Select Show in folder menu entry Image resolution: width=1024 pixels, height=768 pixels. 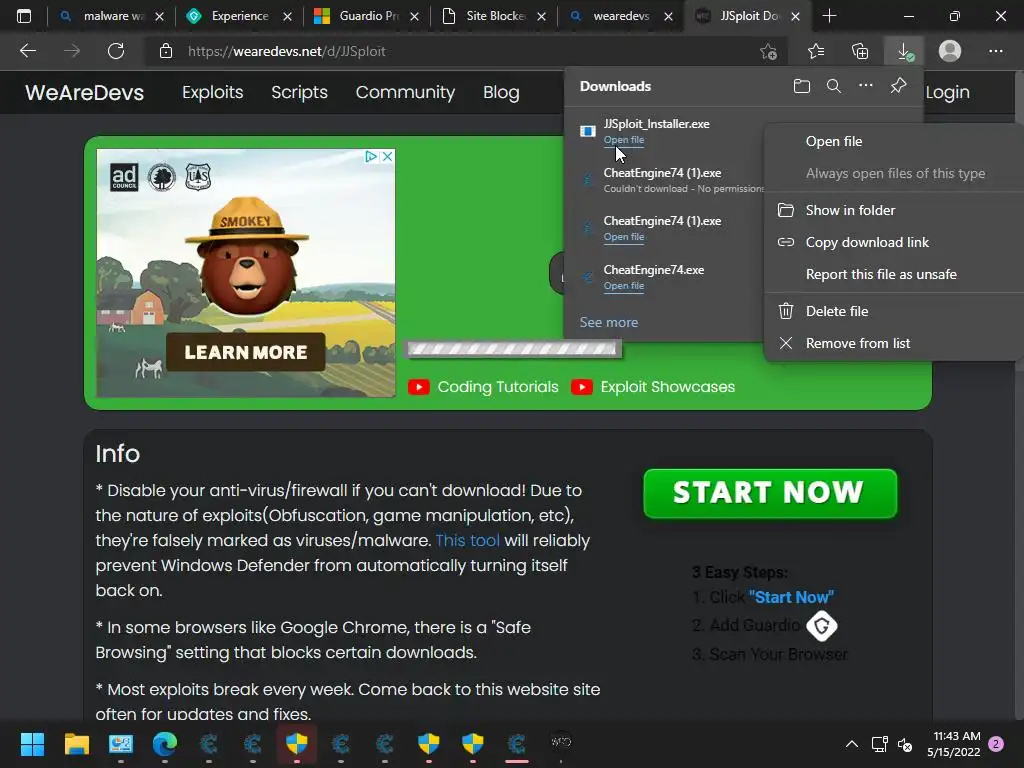(x=850, y=210)
